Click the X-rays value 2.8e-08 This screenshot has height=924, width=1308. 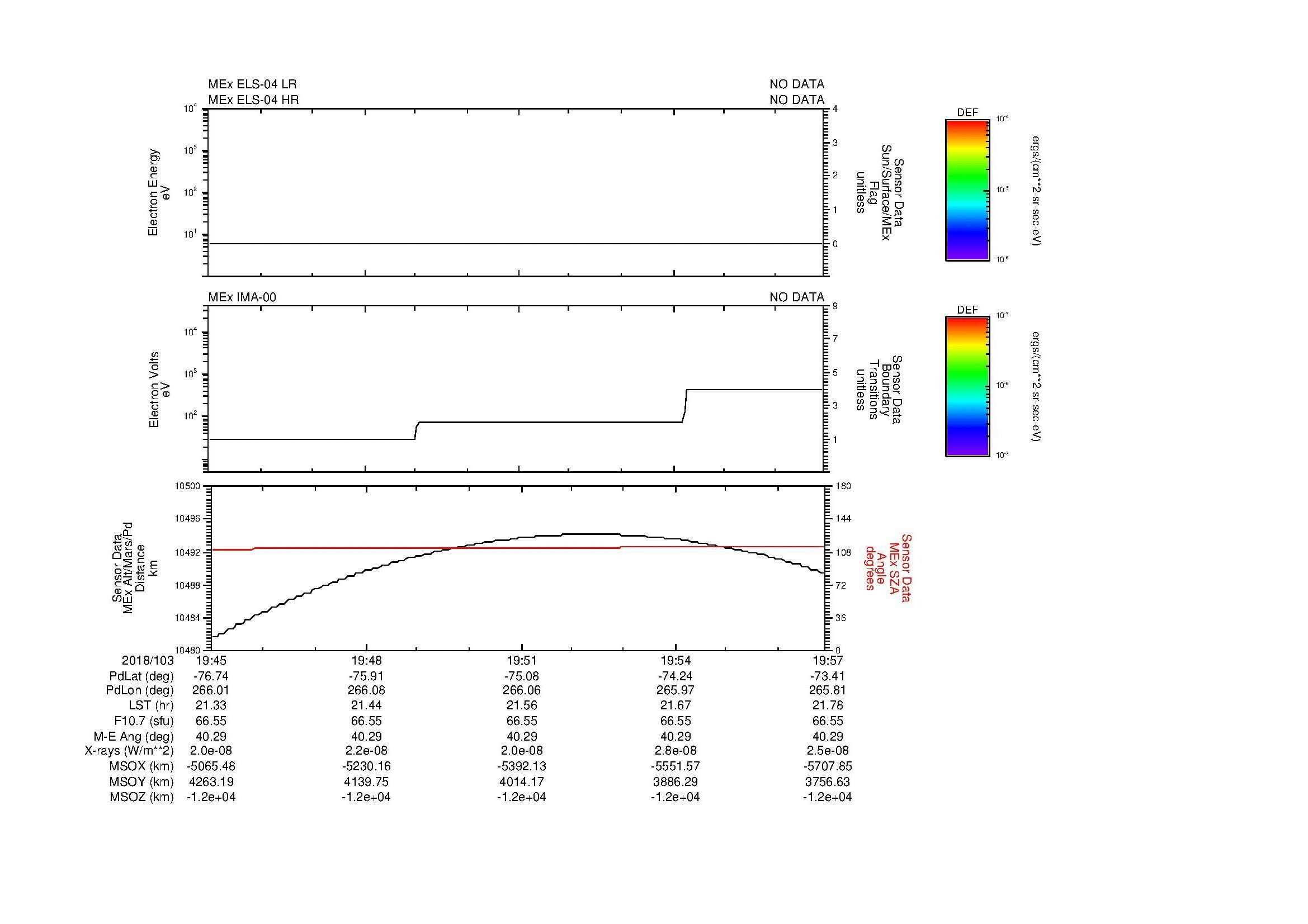pyautogui.click(x=676, y=751)
